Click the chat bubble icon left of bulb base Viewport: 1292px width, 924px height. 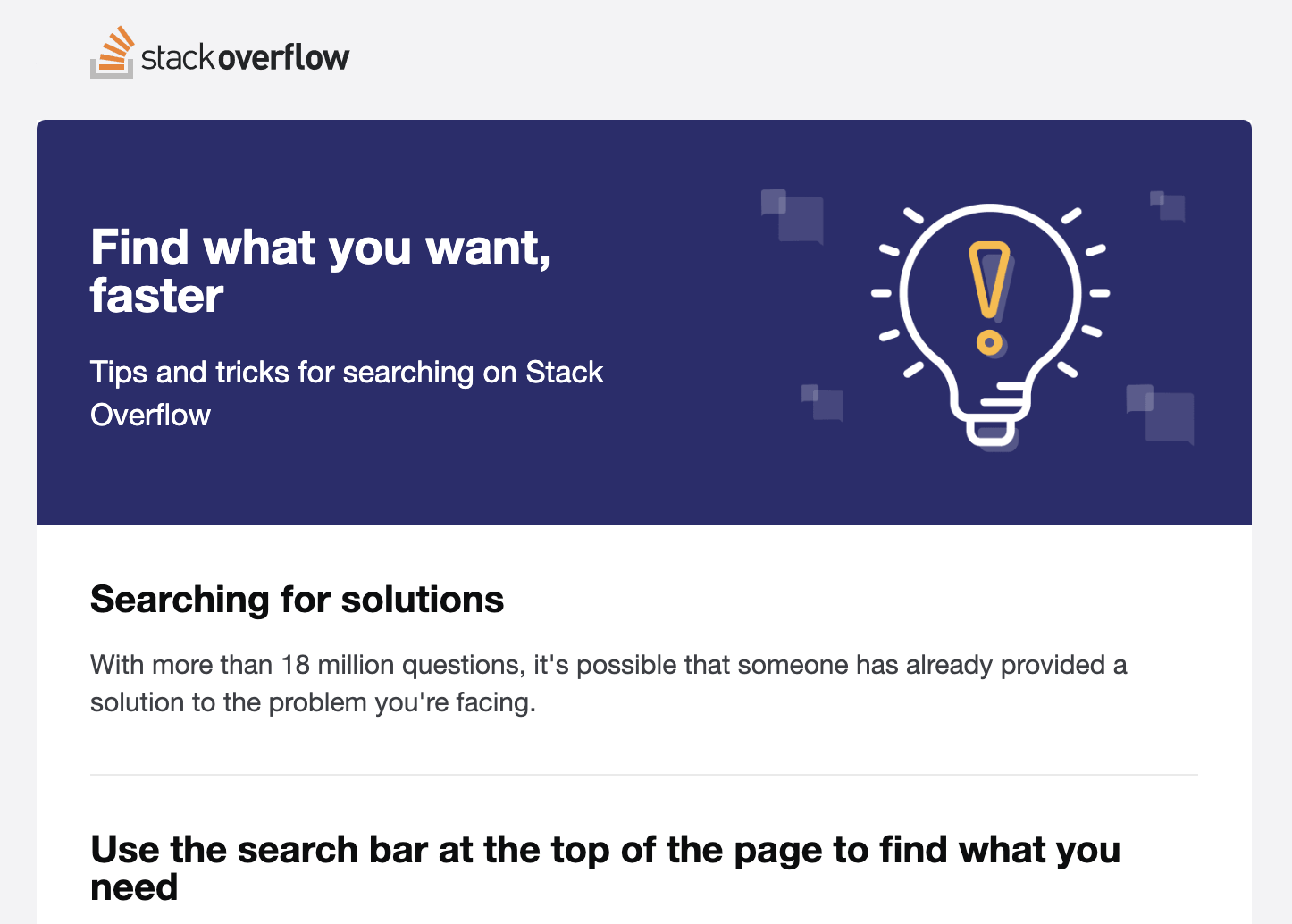pos(822,402)
